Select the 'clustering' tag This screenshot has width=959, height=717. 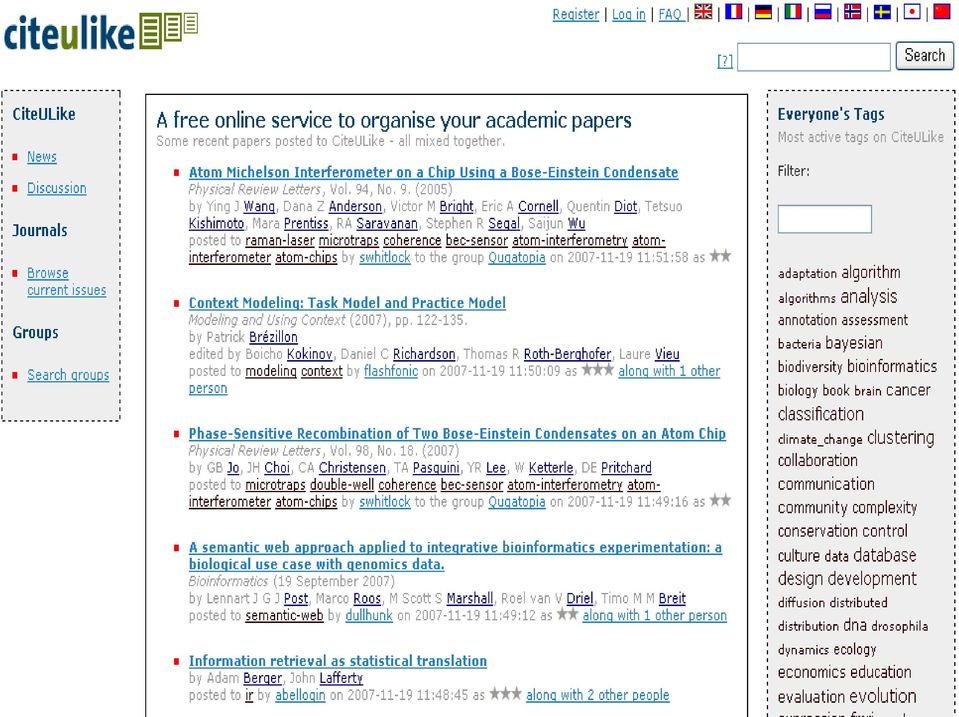tap(901, 438)
